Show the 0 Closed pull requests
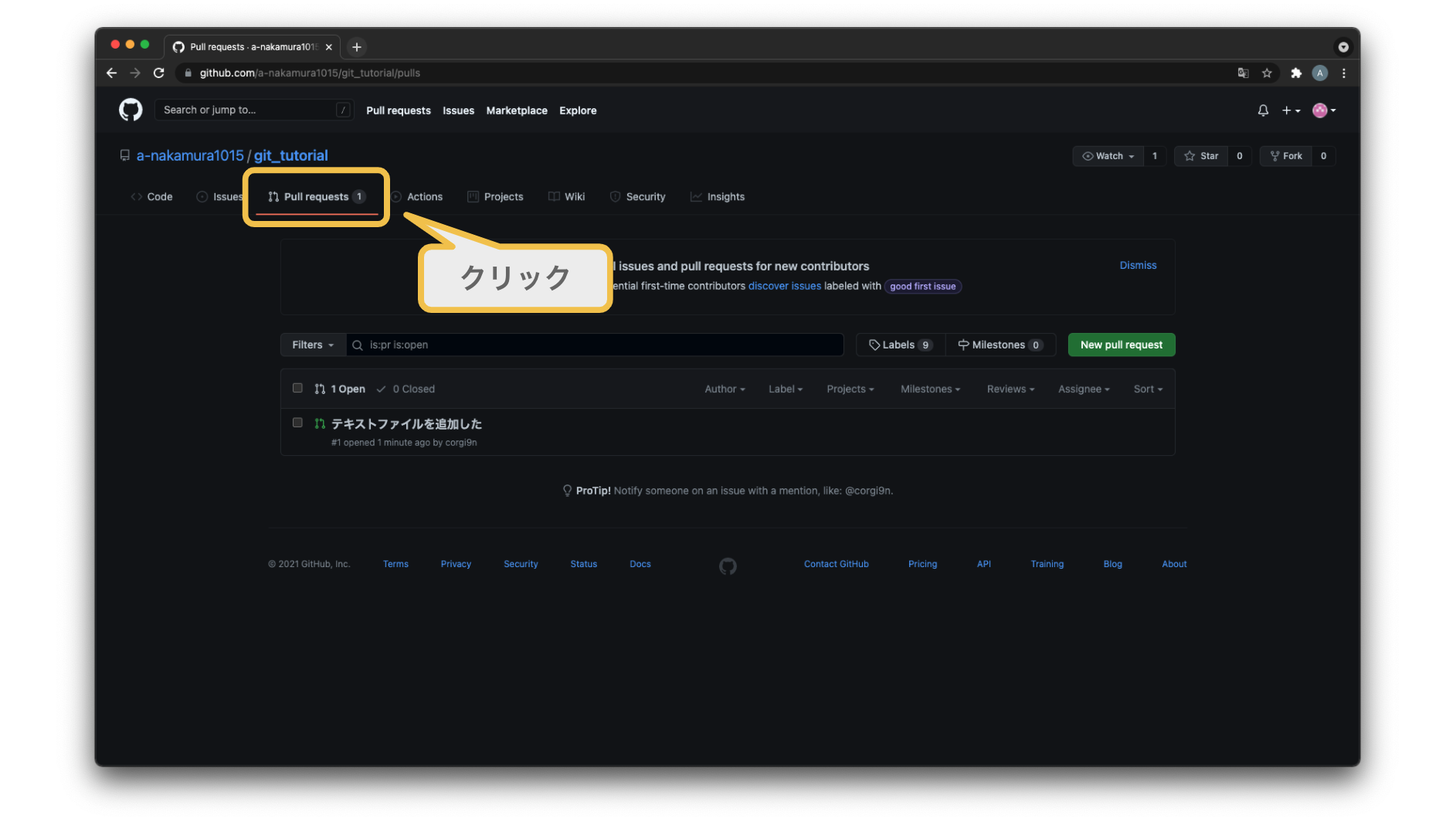This screenshot has height=819, width=1456. coord(406,389)
